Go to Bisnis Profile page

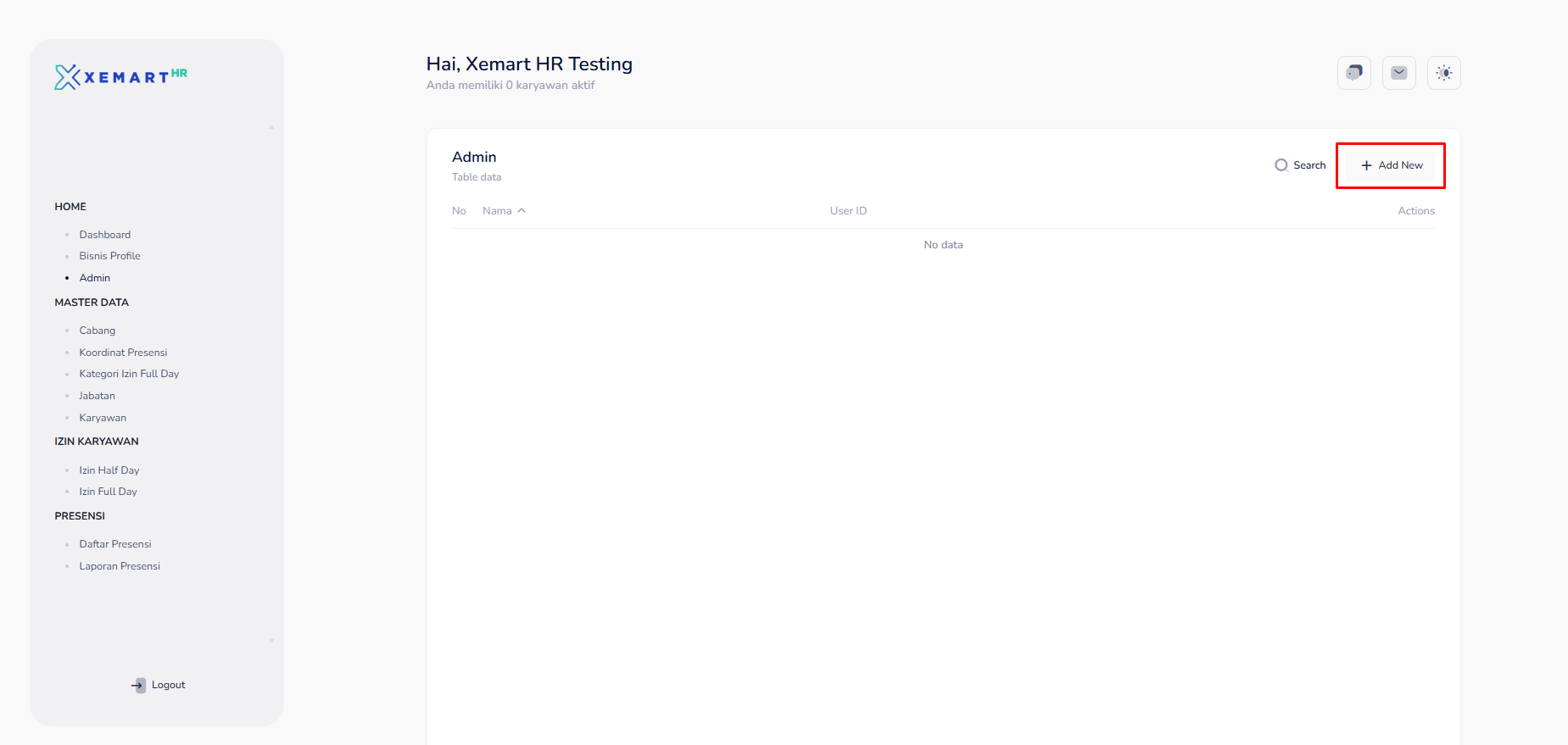click(x=109, y=256)
